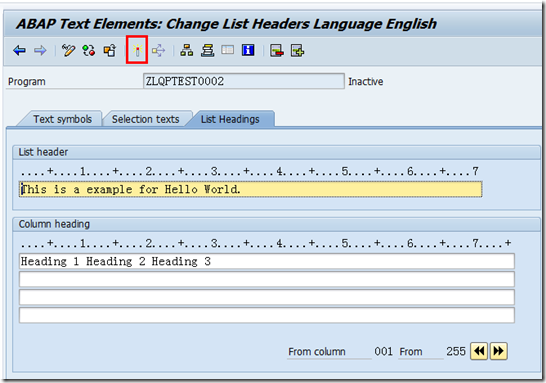This screenshot has height=383, width=546.
Task: Click the greyed table layout icon
Action: click(228, 50)
